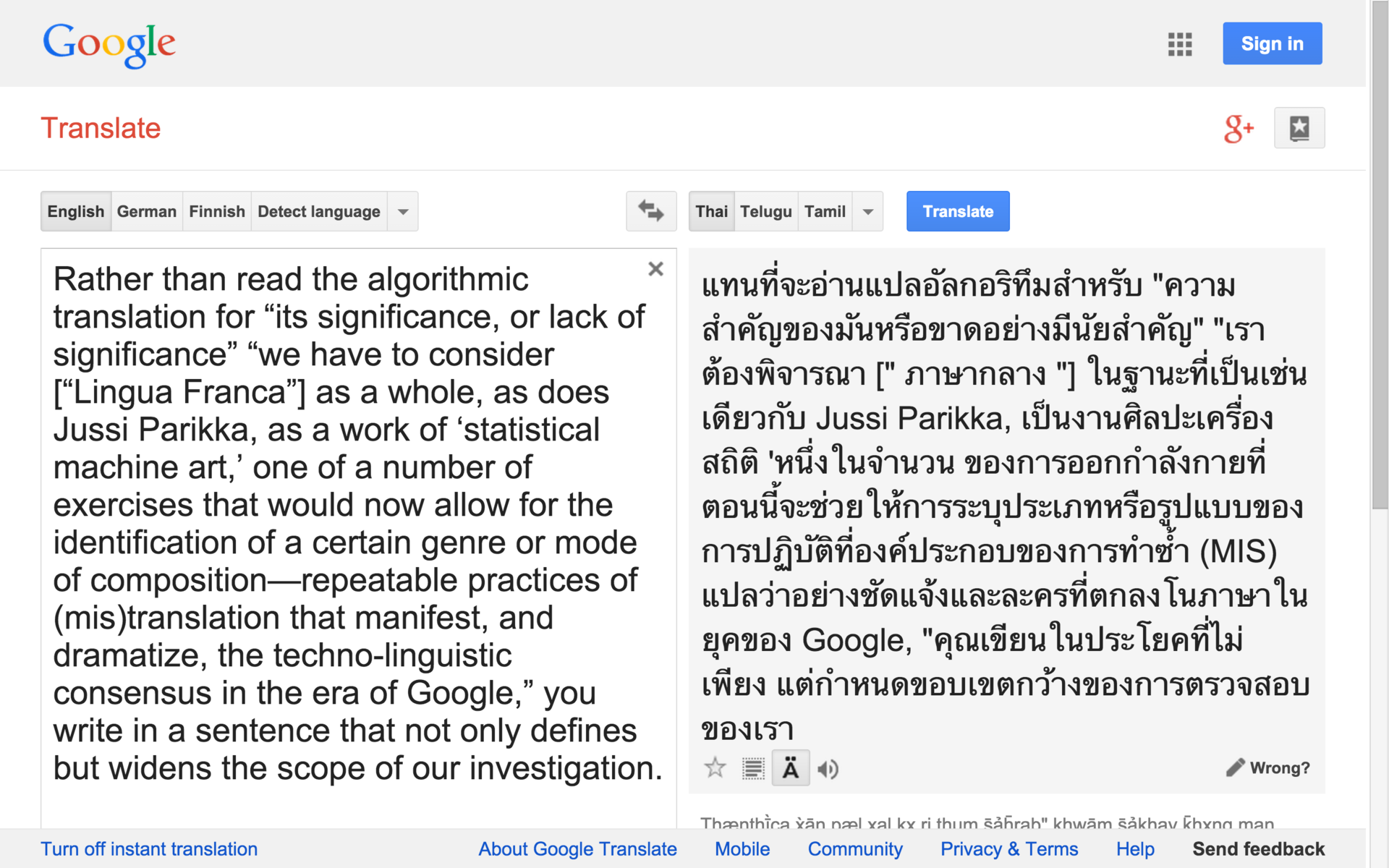Switch target language to Telugu
Viewport: 1389px width, 868px height.
pos(765,211)
